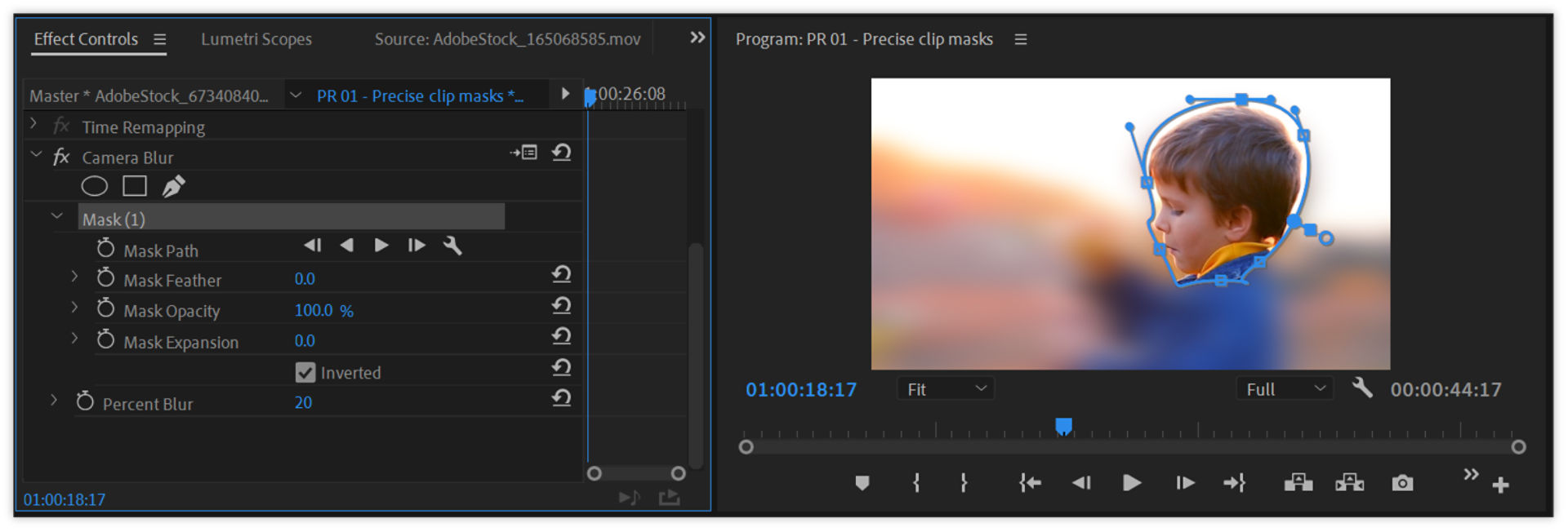Play the Program Monitor sequence
The width and height of the screenshot is (1568, 532).
pos(1132,483)
